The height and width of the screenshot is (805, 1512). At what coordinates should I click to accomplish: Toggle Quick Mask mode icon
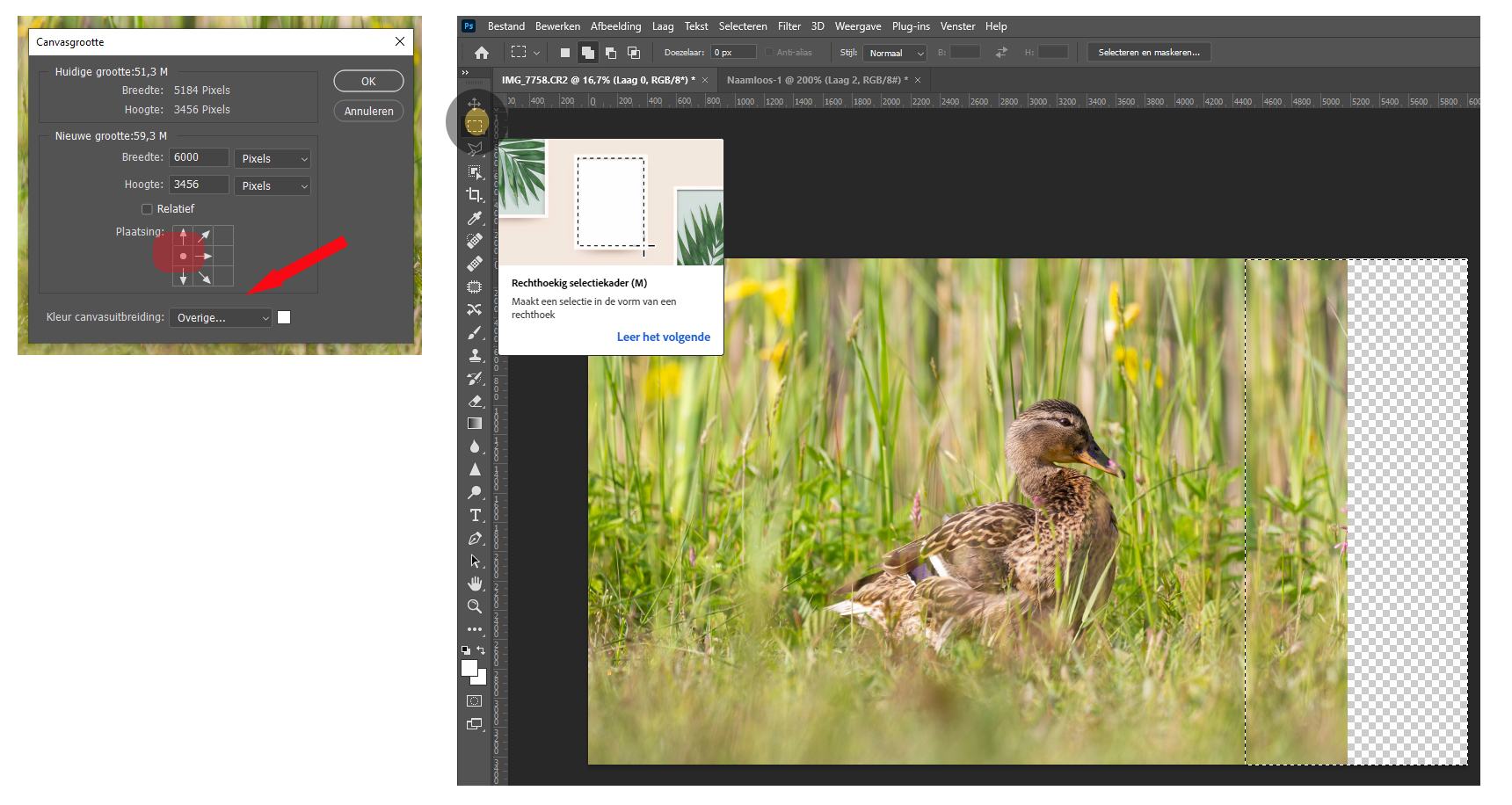475,701
